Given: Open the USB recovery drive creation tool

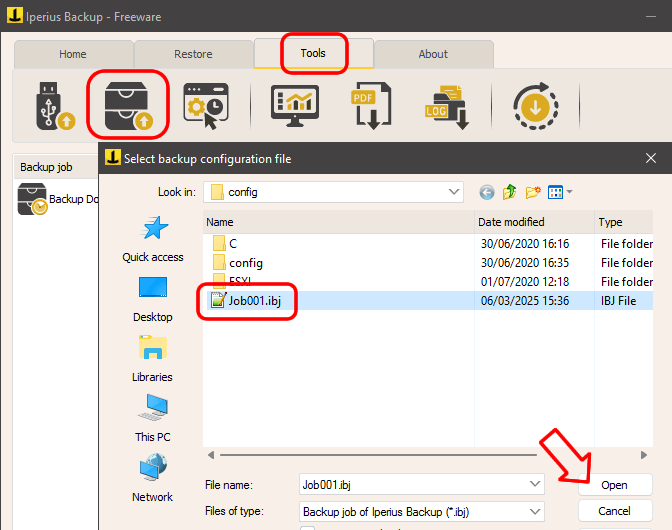Looking at the screenshot, I should [x=55, y=106].
